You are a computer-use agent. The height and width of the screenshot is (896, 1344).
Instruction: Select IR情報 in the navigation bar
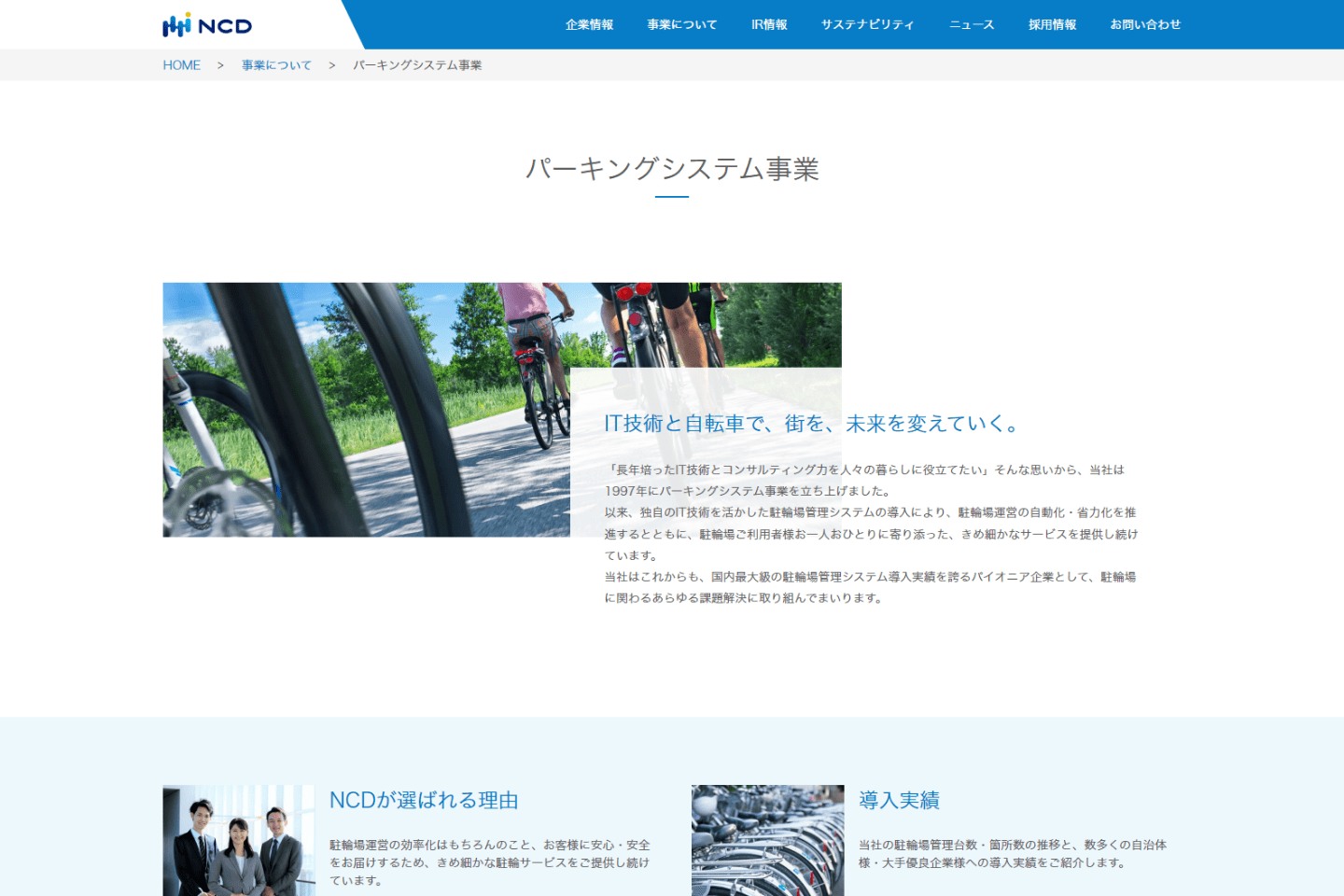(767, 25)
